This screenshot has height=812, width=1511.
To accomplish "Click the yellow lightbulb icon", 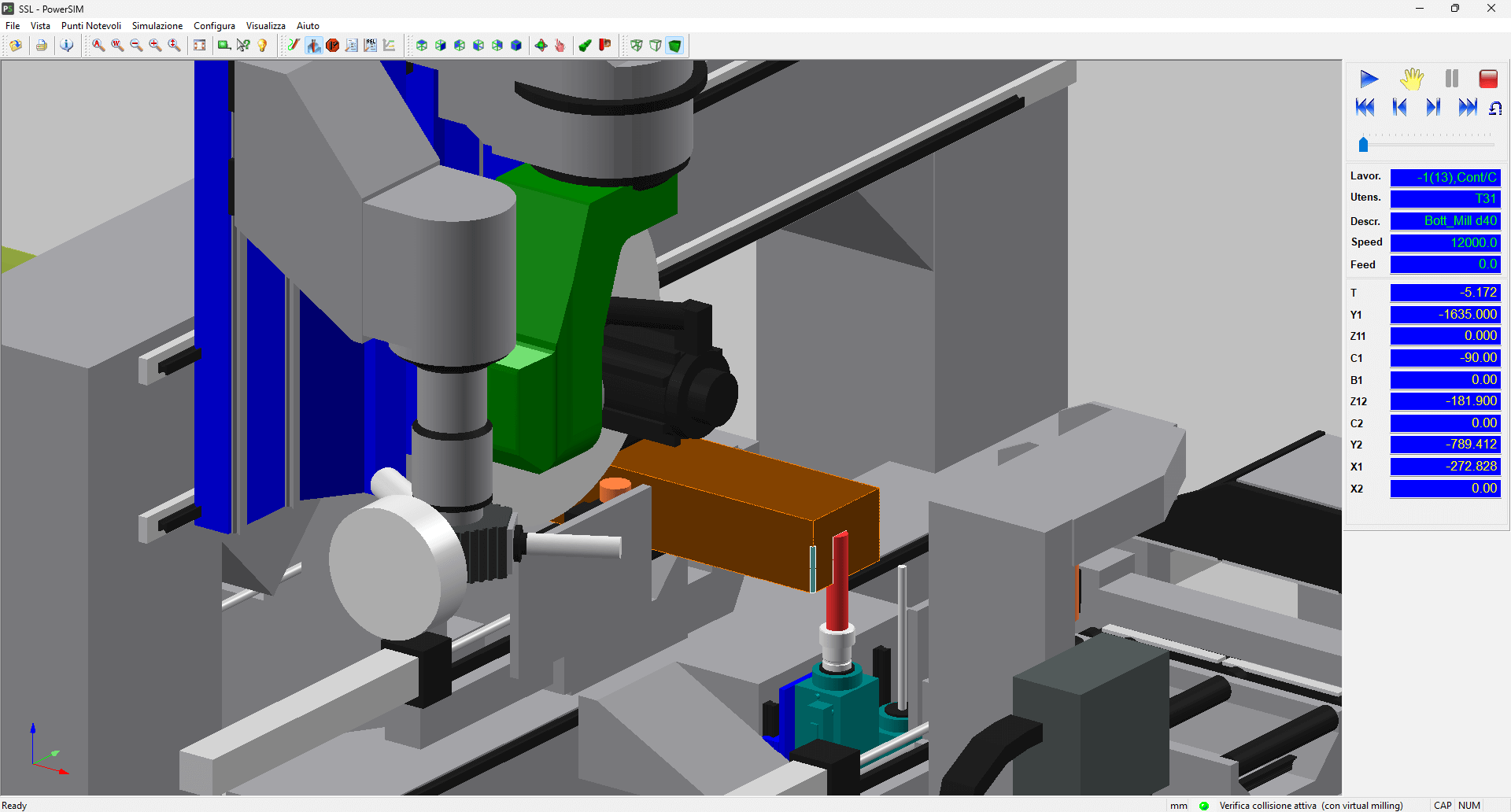I will pos(262,46).
